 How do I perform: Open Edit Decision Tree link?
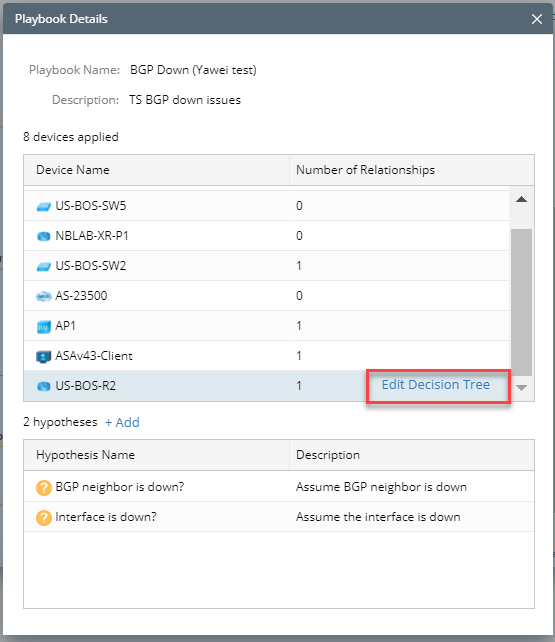(435, 385)
